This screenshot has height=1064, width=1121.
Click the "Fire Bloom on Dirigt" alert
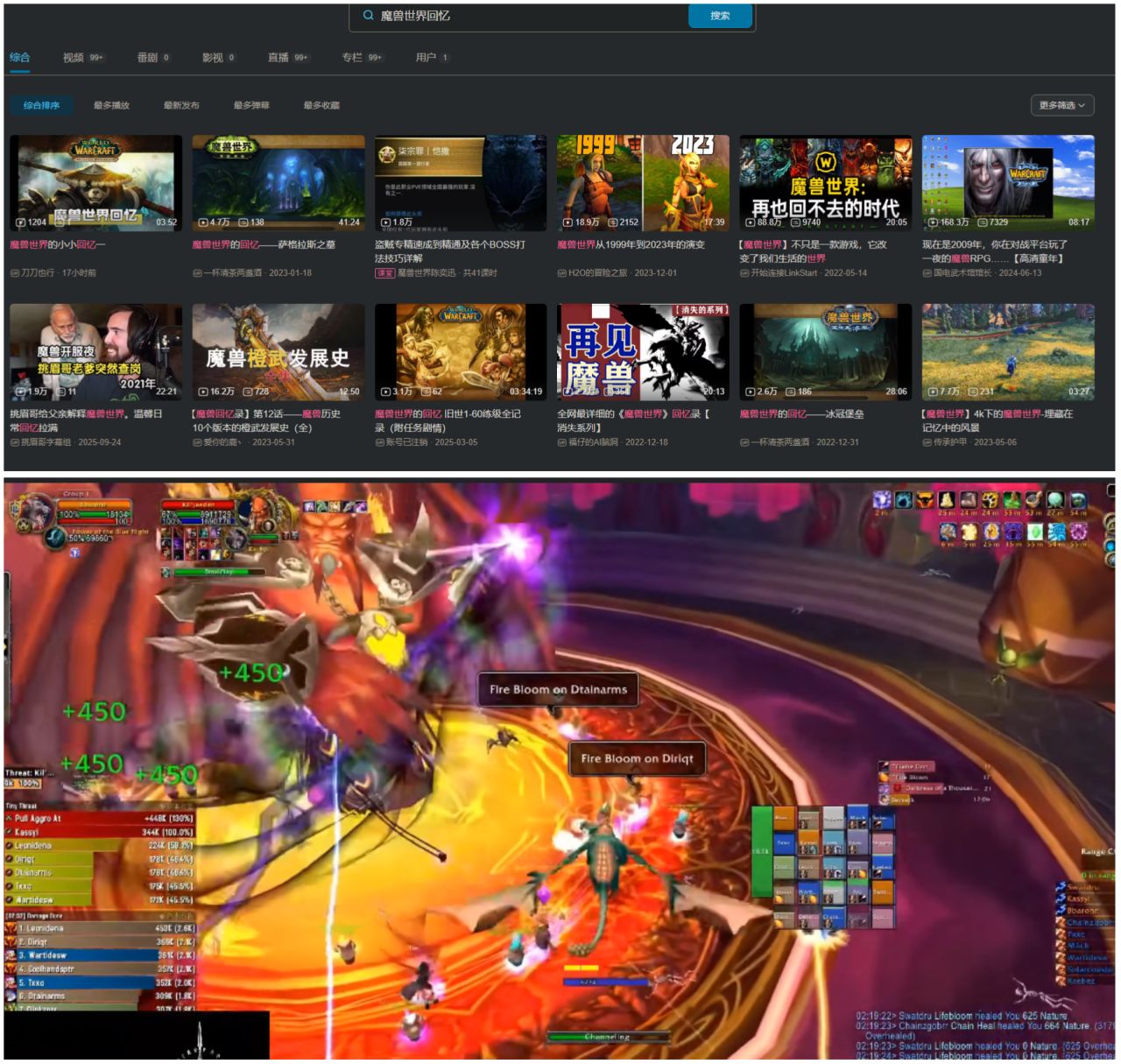coord(637,758)
